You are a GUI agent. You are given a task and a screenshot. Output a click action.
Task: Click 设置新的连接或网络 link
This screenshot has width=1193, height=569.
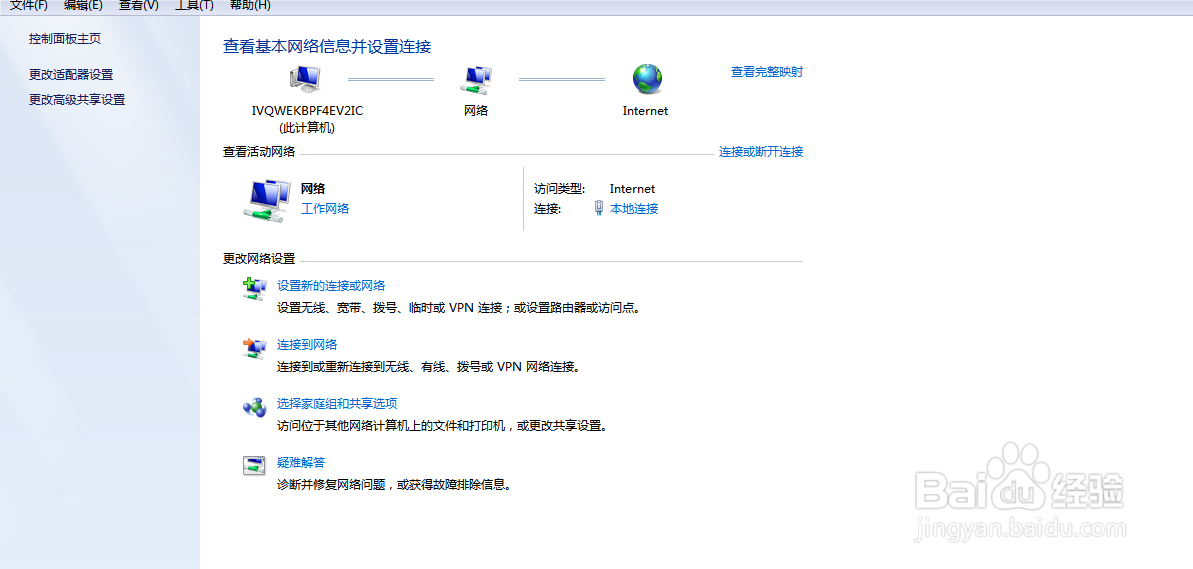331,286
